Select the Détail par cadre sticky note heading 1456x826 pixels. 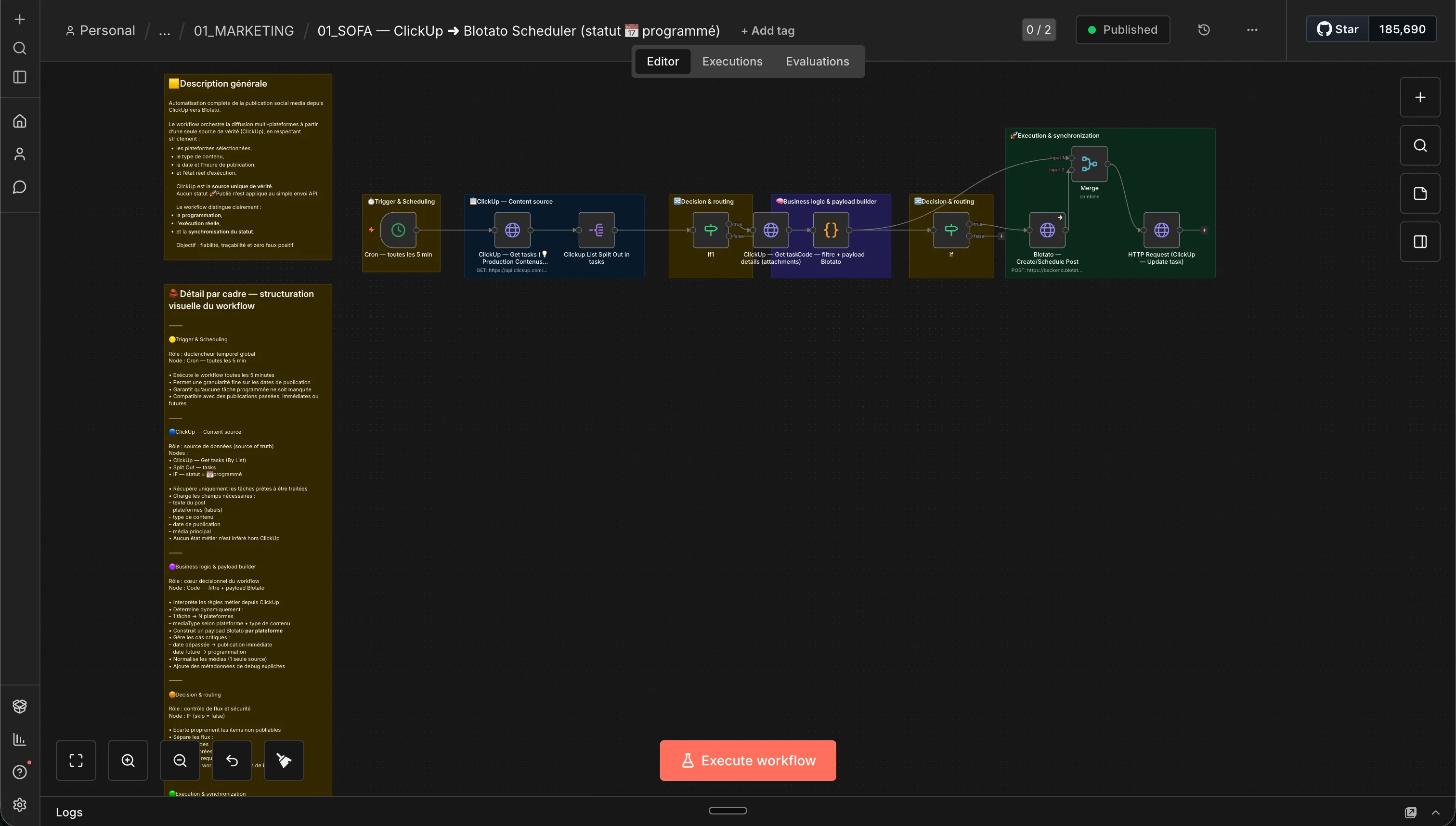pyautogui.click(x=241, y=299)
